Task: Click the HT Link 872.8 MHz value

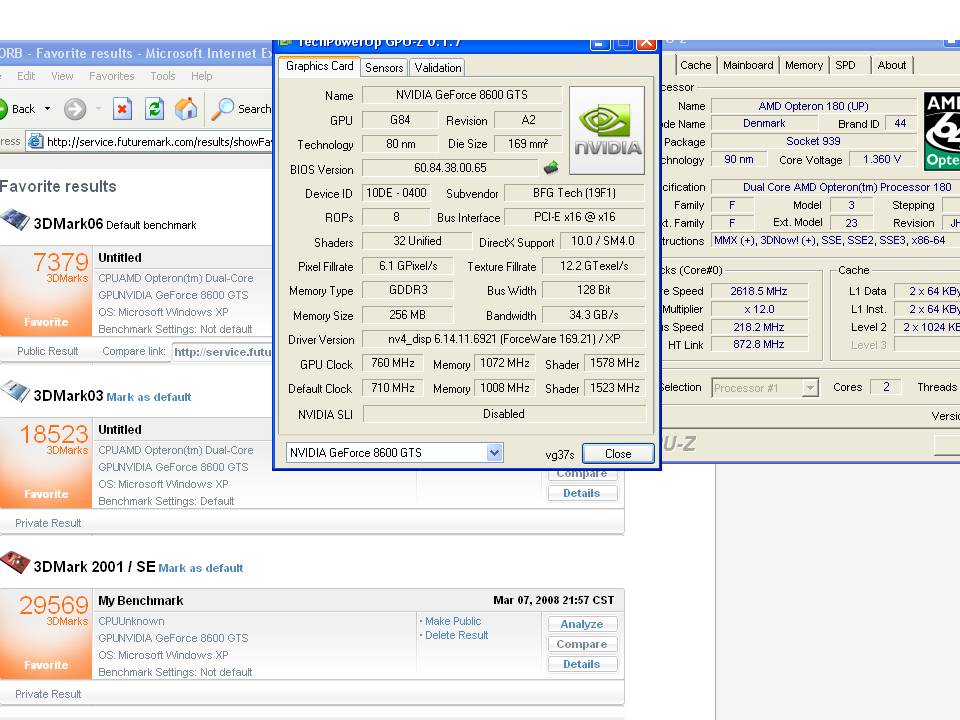Action: 759,345
